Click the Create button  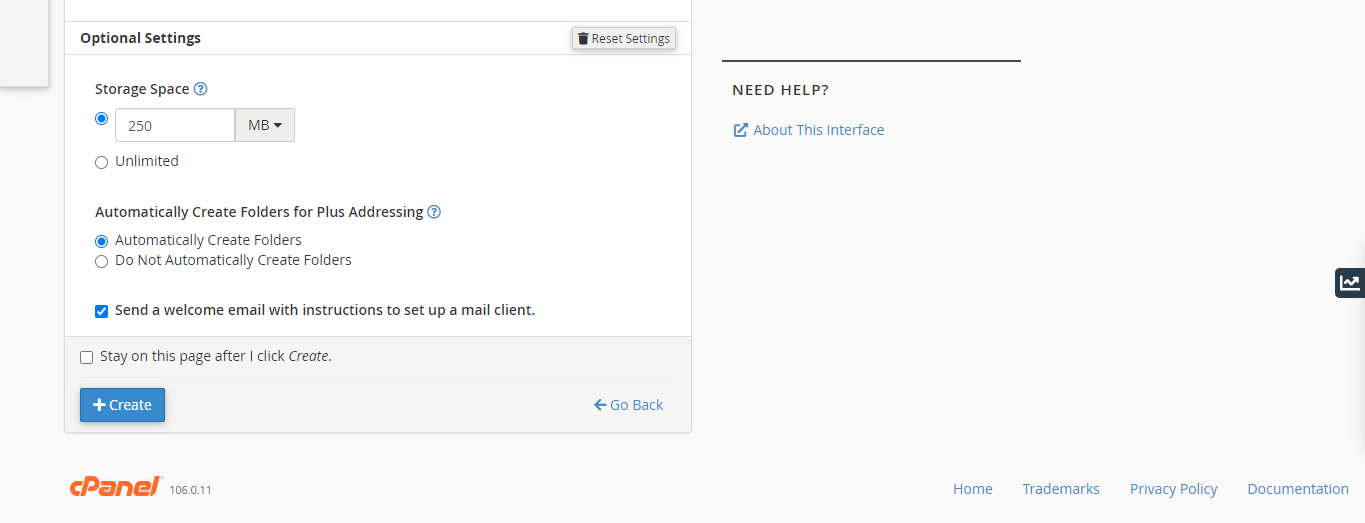click(122, 405)
